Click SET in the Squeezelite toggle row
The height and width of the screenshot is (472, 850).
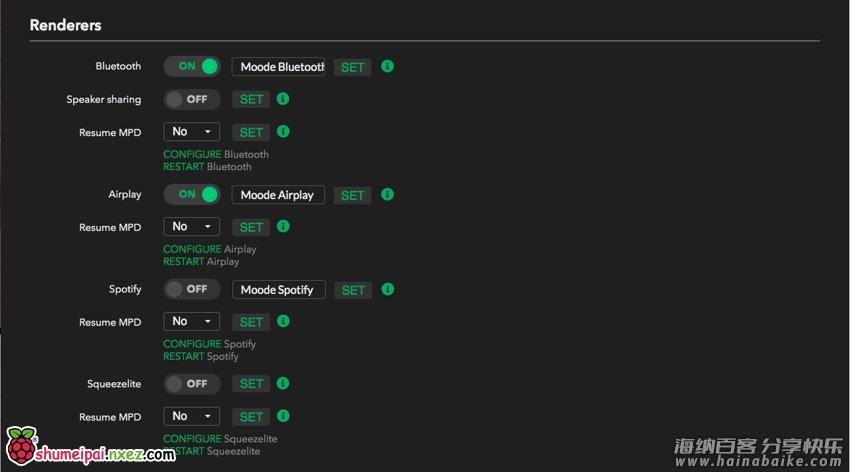pos(251,384)
